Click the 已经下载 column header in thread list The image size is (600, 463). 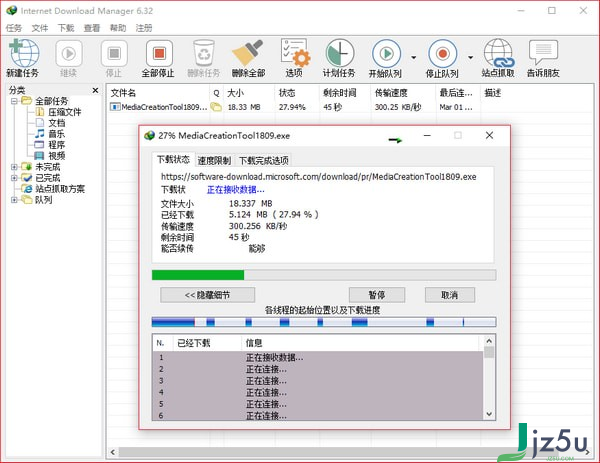coord(208,343)
